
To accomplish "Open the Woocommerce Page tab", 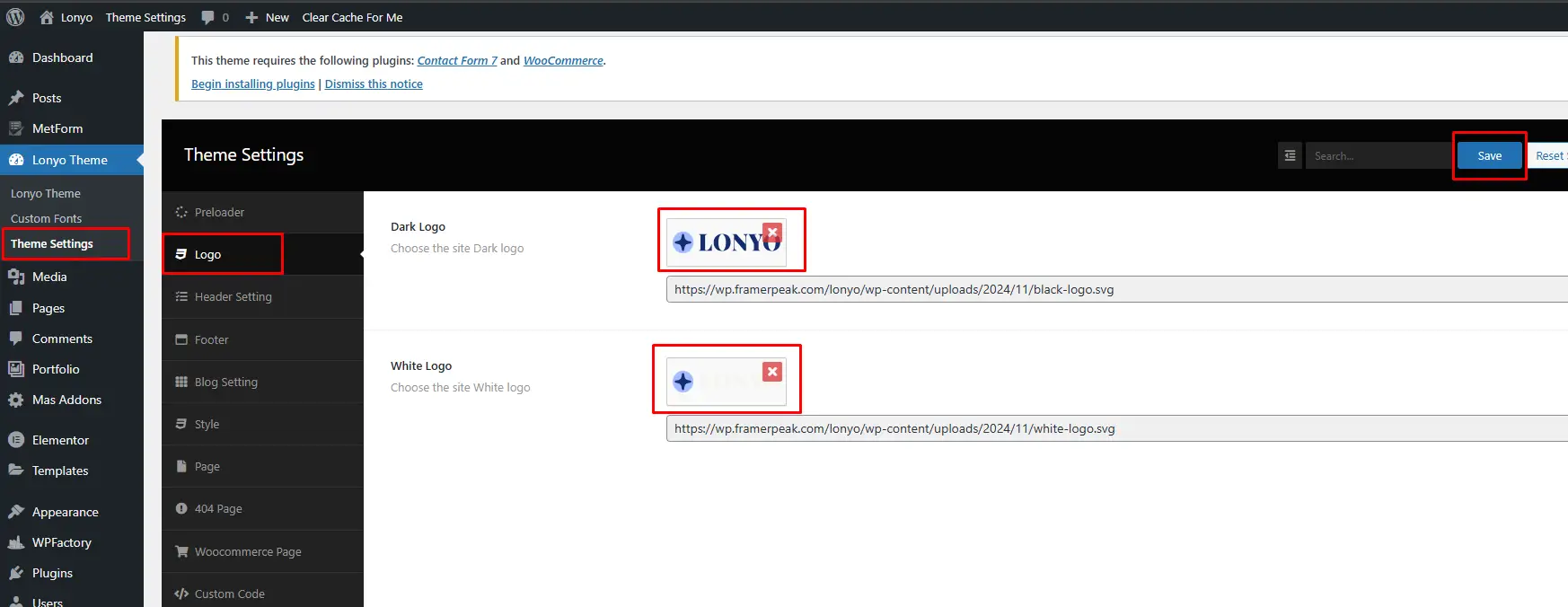I will pos(262,551).
